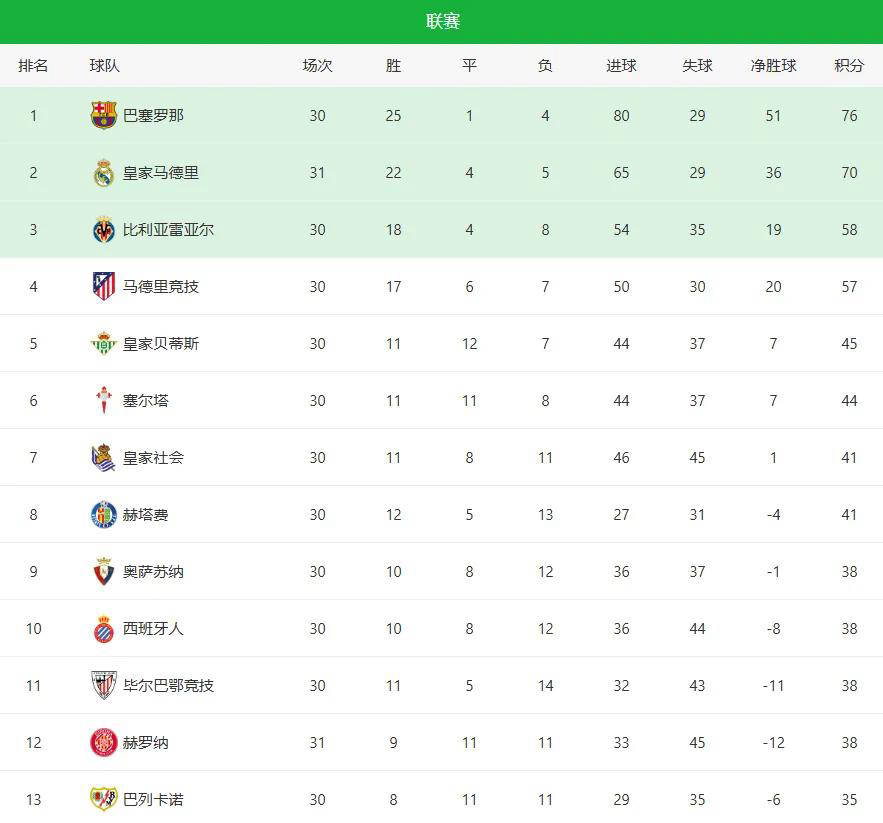The image size is (883, 823).
Task: Sort by the 积分 column header
Action: pyautogui.click(x=849, y=66)
